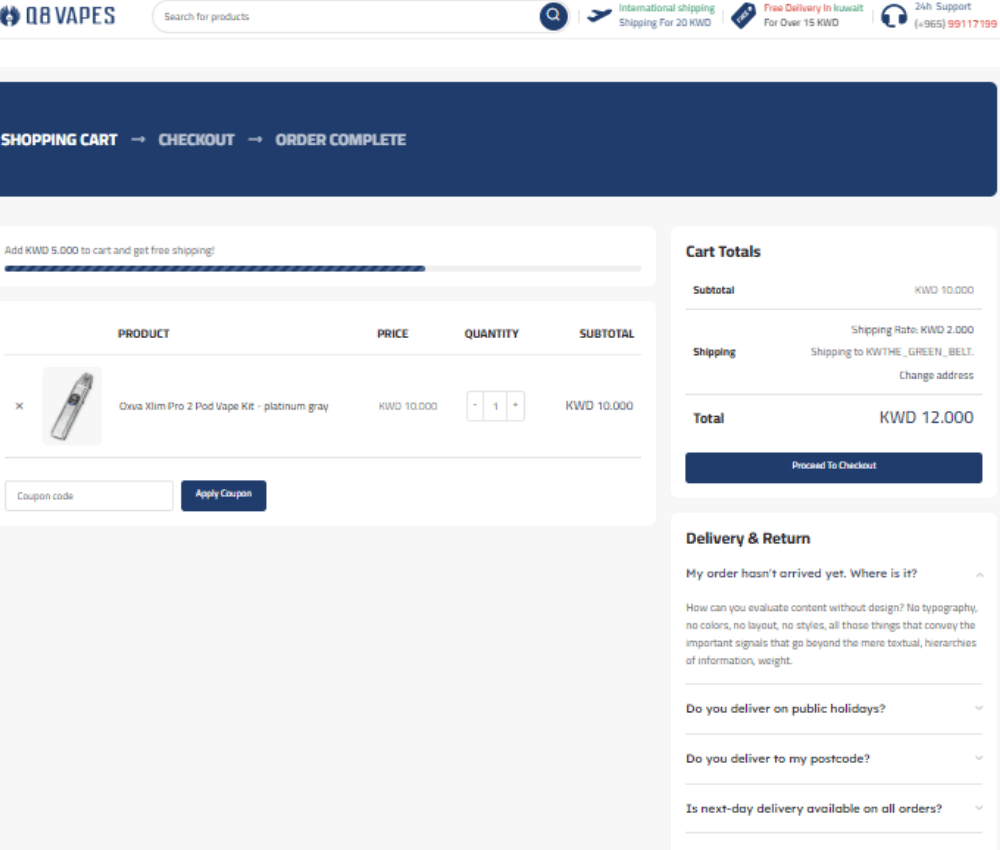Click the PRODUCT column header
Screen dimensions: 1000x850
click(143, 333)
